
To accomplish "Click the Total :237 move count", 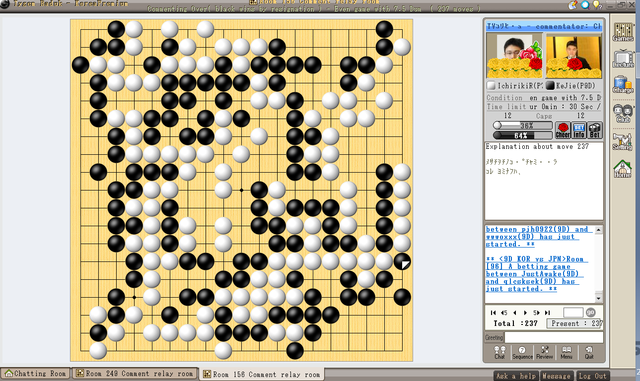I will 516,323.
